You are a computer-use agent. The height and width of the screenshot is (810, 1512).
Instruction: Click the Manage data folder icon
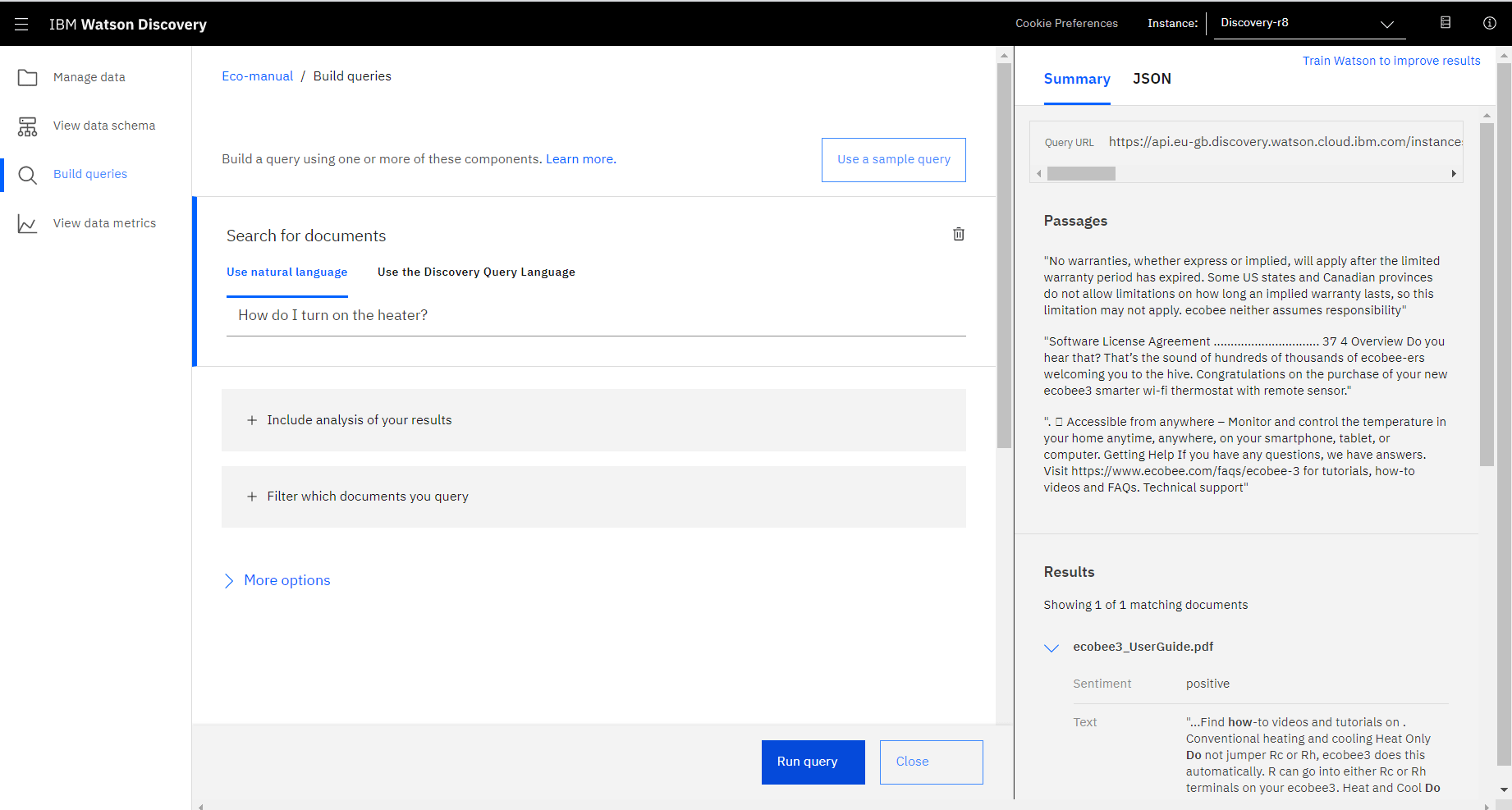28,77
